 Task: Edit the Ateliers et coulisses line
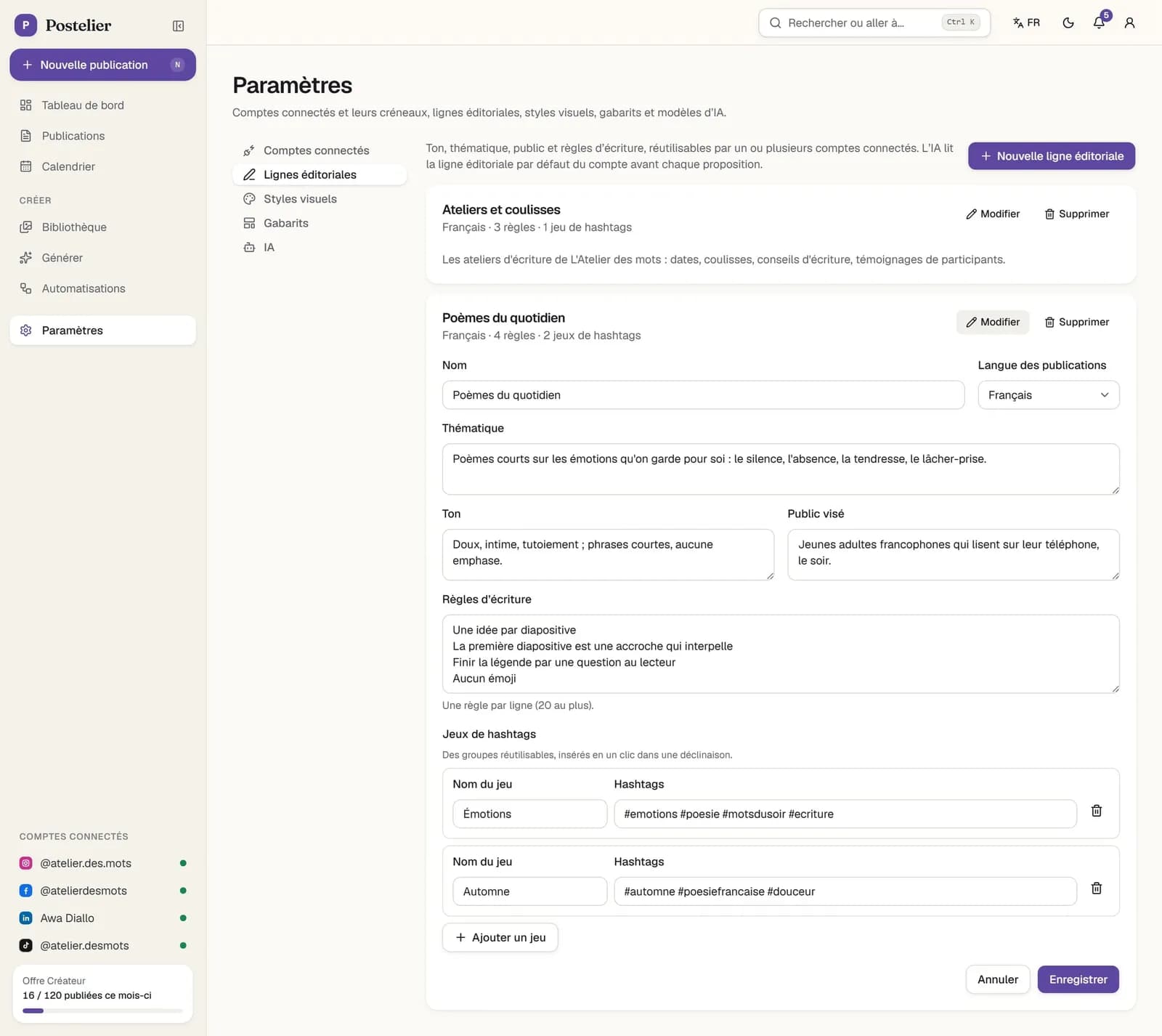coord(993,214)
